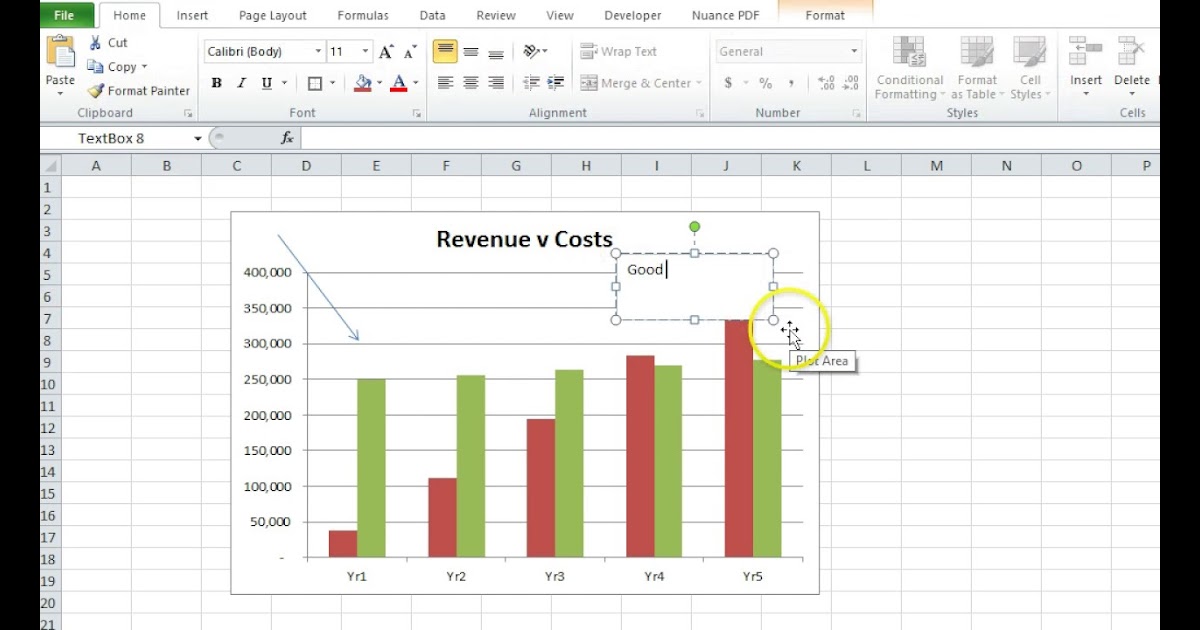
Task: Expand Underline style dropdown arrow
Action: [x=285, y=84]
